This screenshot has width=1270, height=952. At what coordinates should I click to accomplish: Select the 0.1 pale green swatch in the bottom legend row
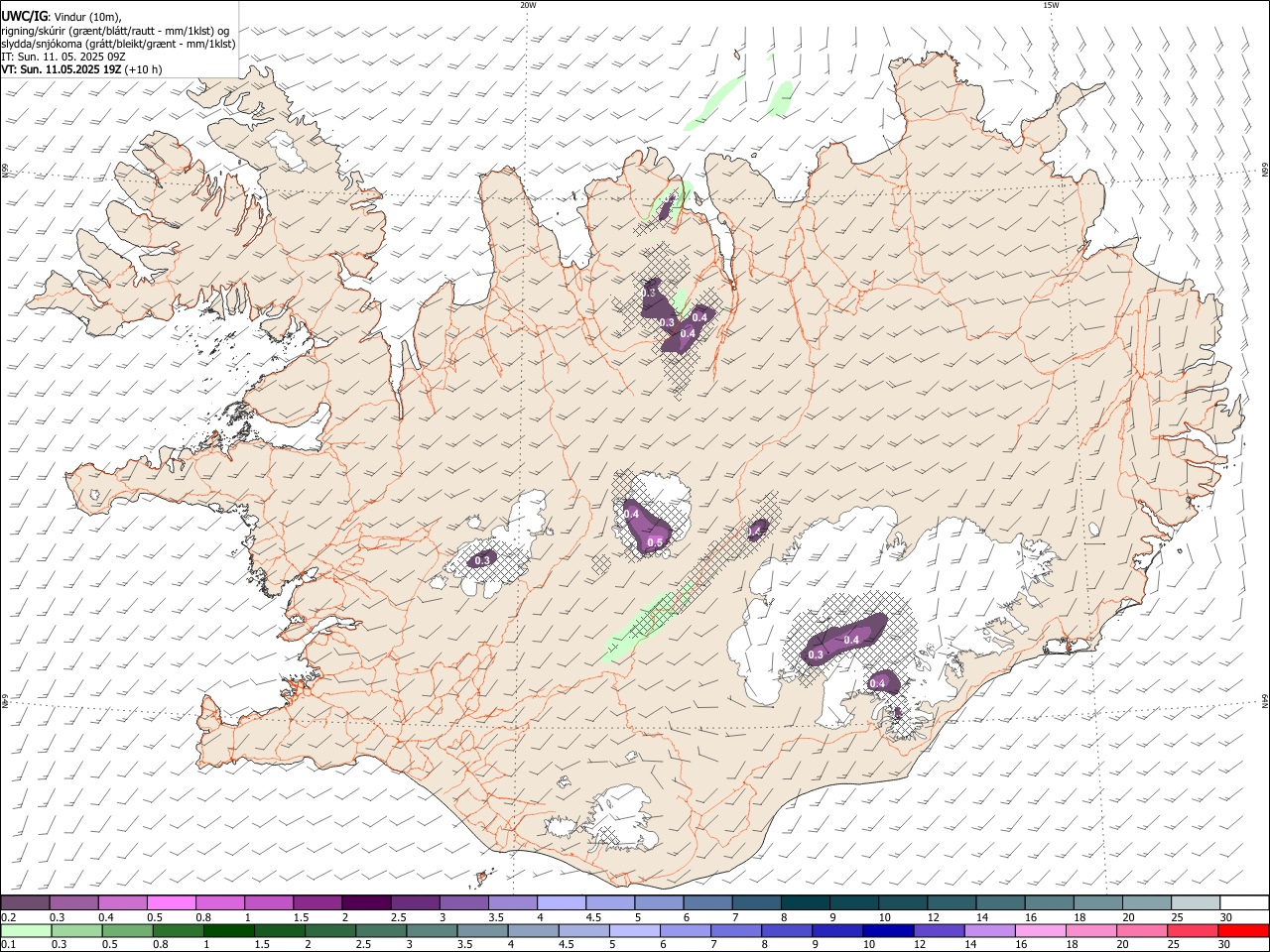[25, 931]
